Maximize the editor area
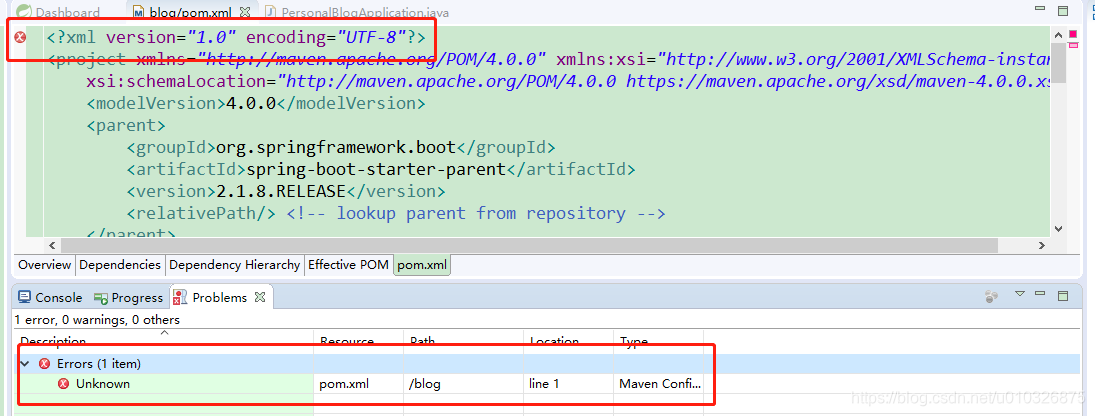The width and height of the screenshot is (1095, 416). [x=1063, y=10]
